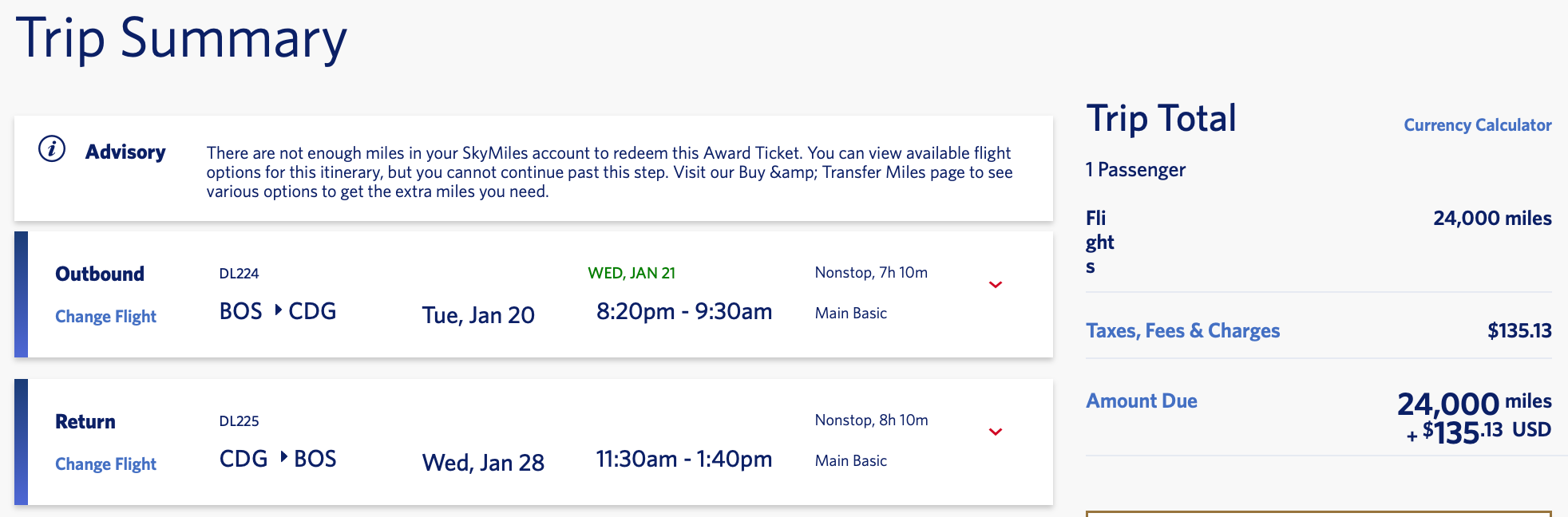Image resolution: width=1568 pixels, height=517 pixels.
Task: Click the DL224 flight number
Action: tap(239, 274)
